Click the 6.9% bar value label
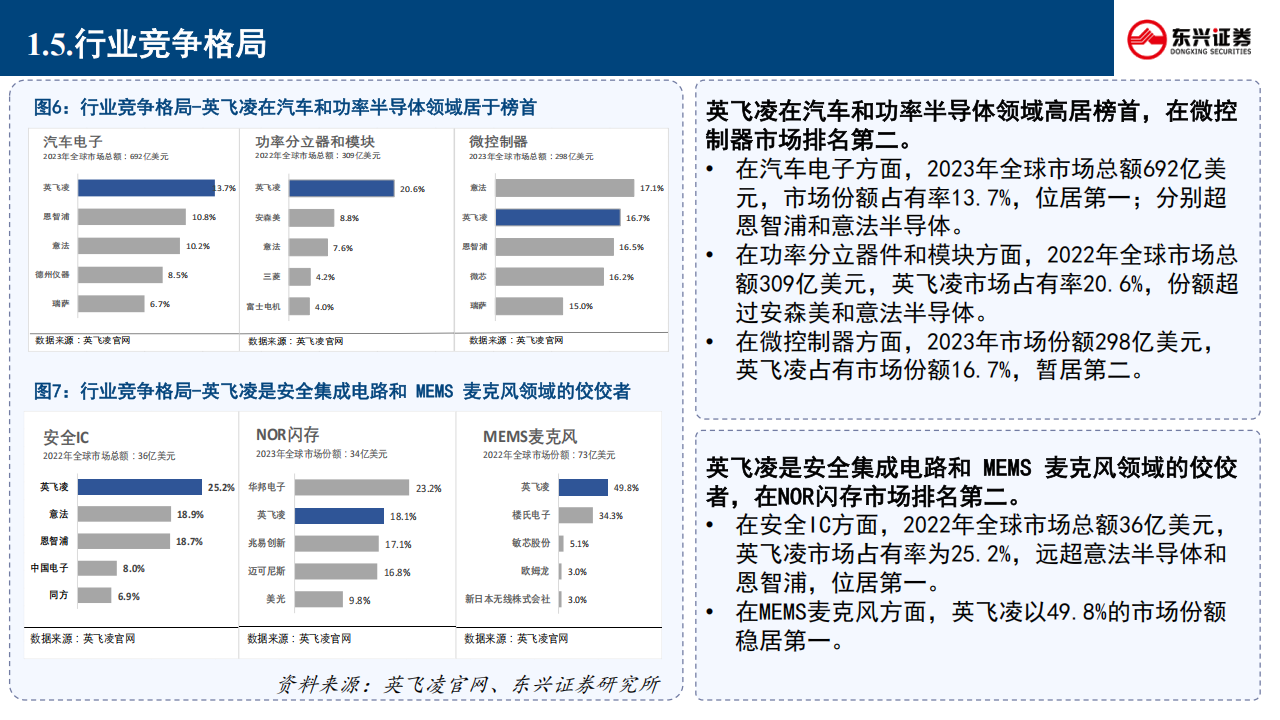 pyautogui.click(x=128, y=596)
